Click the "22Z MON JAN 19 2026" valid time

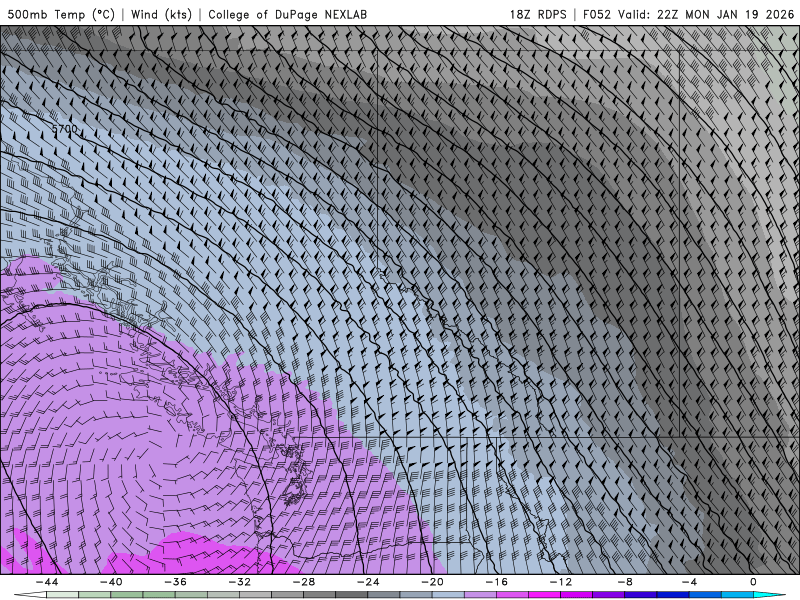click(x=725, y=14)
